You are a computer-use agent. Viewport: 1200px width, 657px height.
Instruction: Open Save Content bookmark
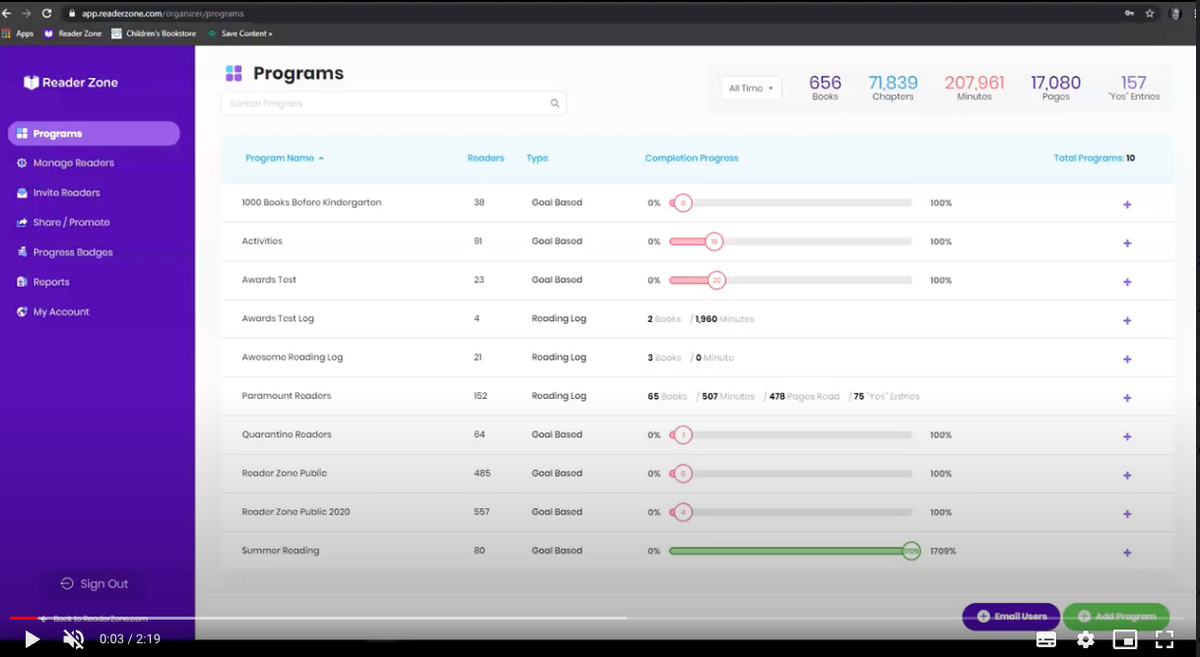240,33
